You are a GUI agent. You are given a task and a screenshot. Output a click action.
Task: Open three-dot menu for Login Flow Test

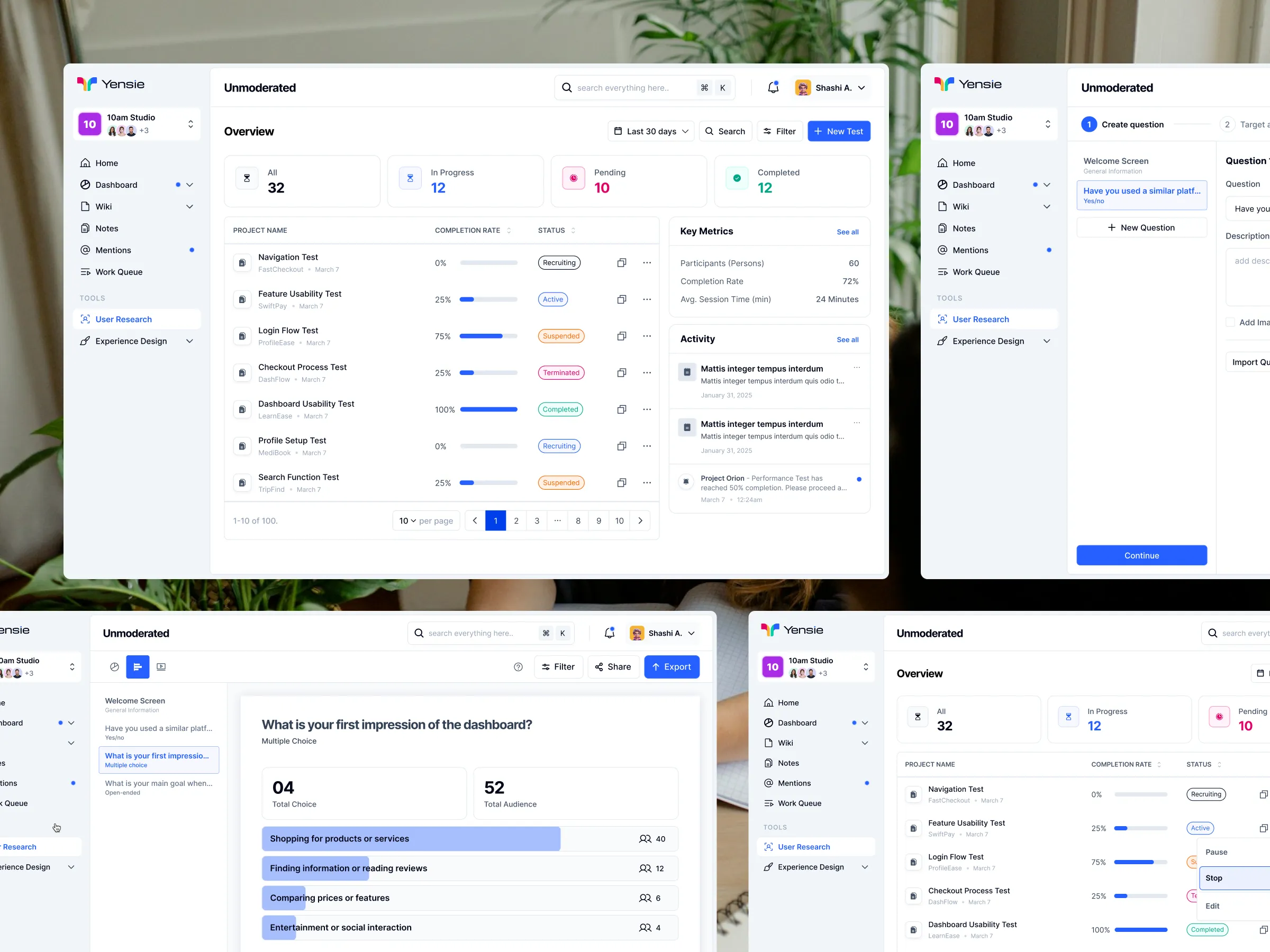[x=647, y=336]
